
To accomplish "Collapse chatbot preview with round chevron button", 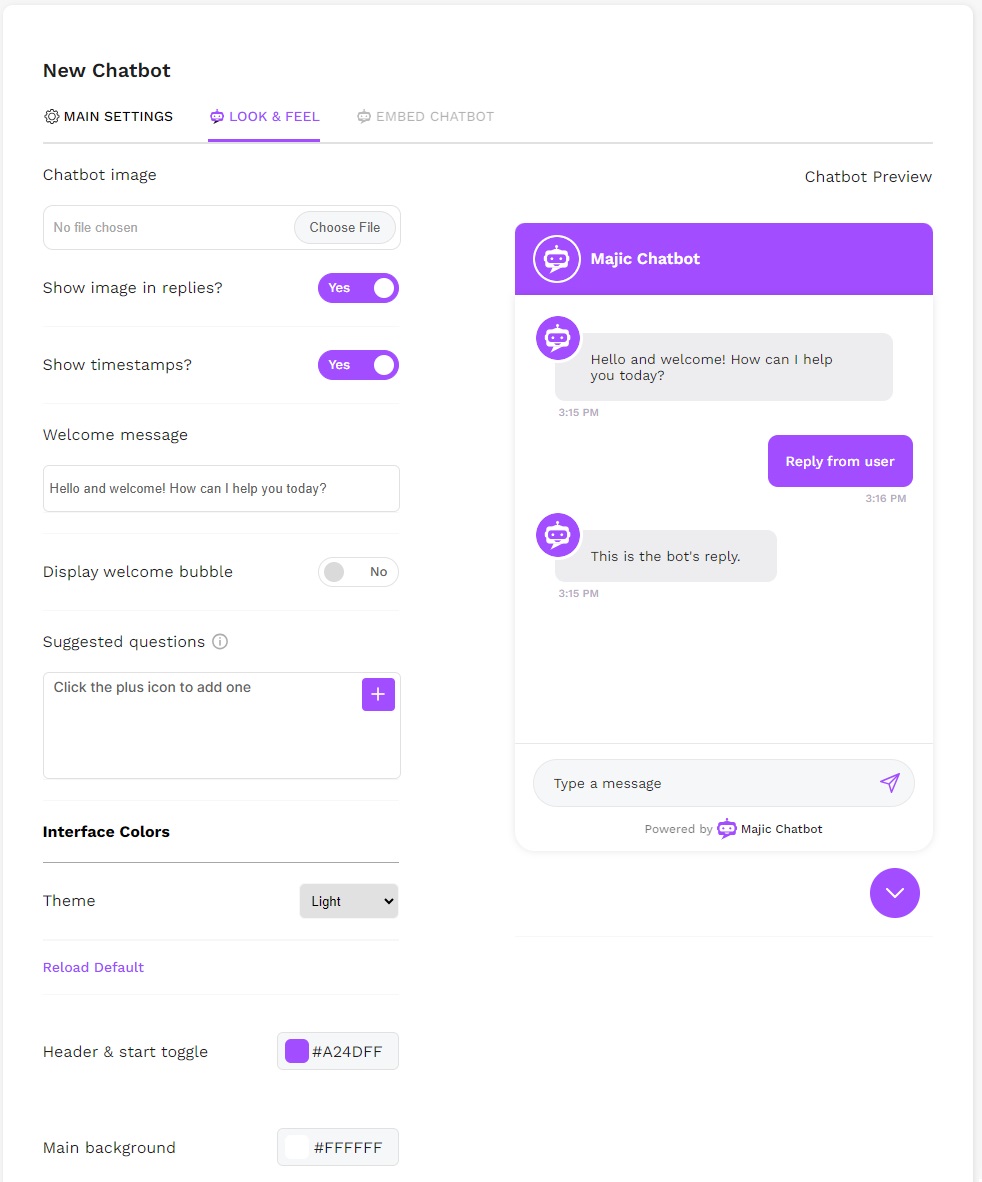I will [894, 893].
